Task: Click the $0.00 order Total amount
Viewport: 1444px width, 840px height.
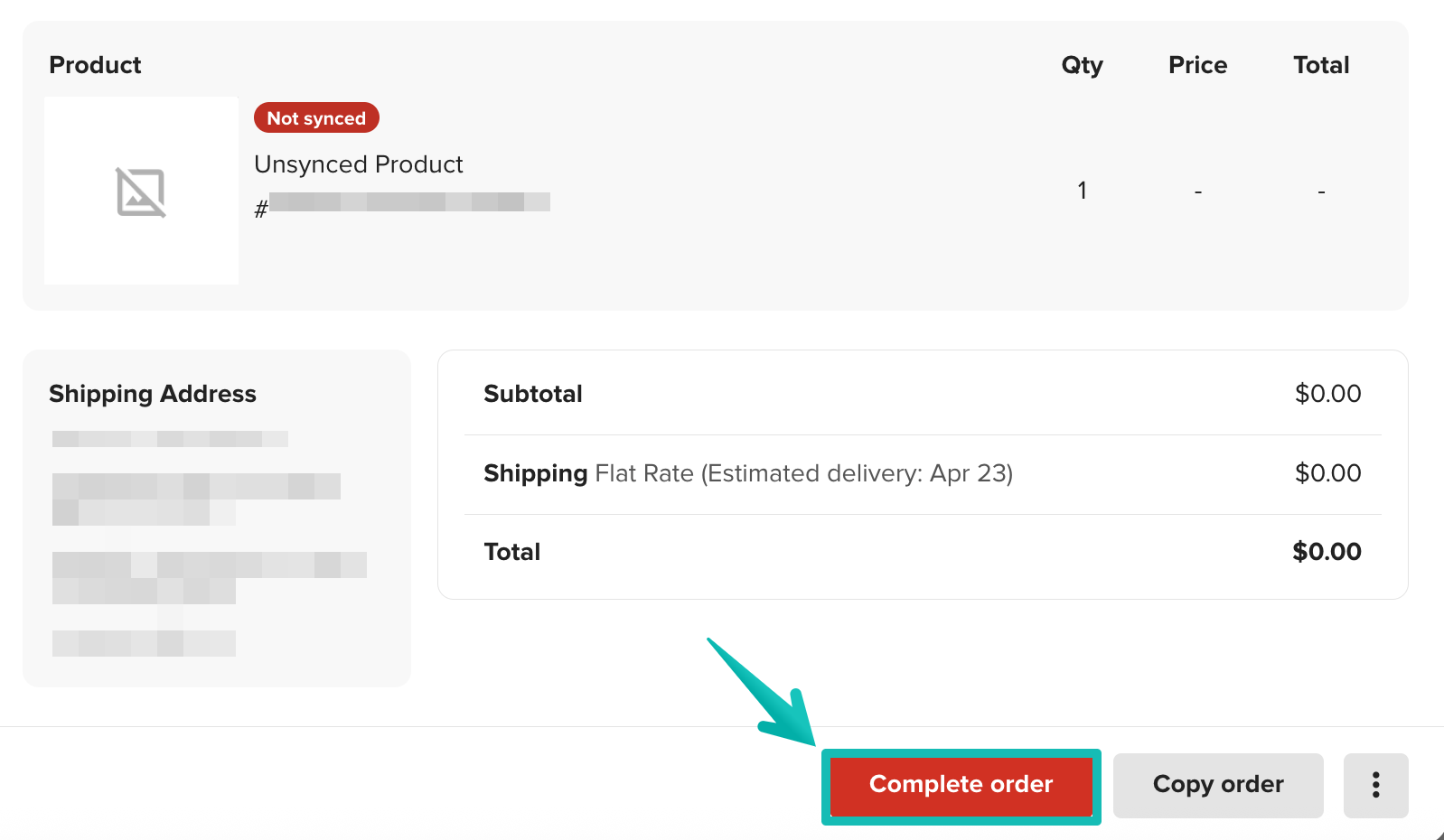Action: (x=1327, y=551)
